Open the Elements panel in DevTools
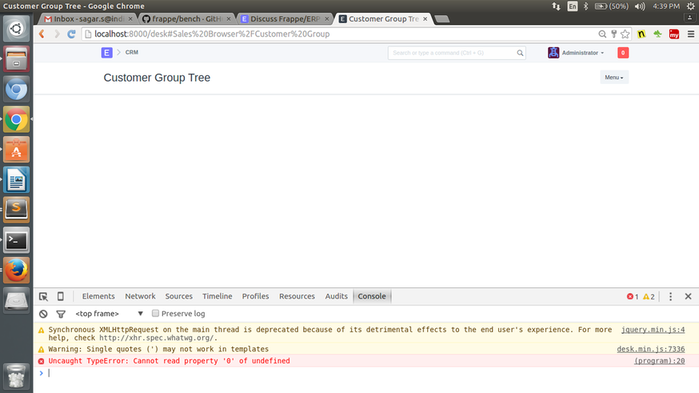Image resolution: width=699 pixels, height=393 pixels. (98, 296)
